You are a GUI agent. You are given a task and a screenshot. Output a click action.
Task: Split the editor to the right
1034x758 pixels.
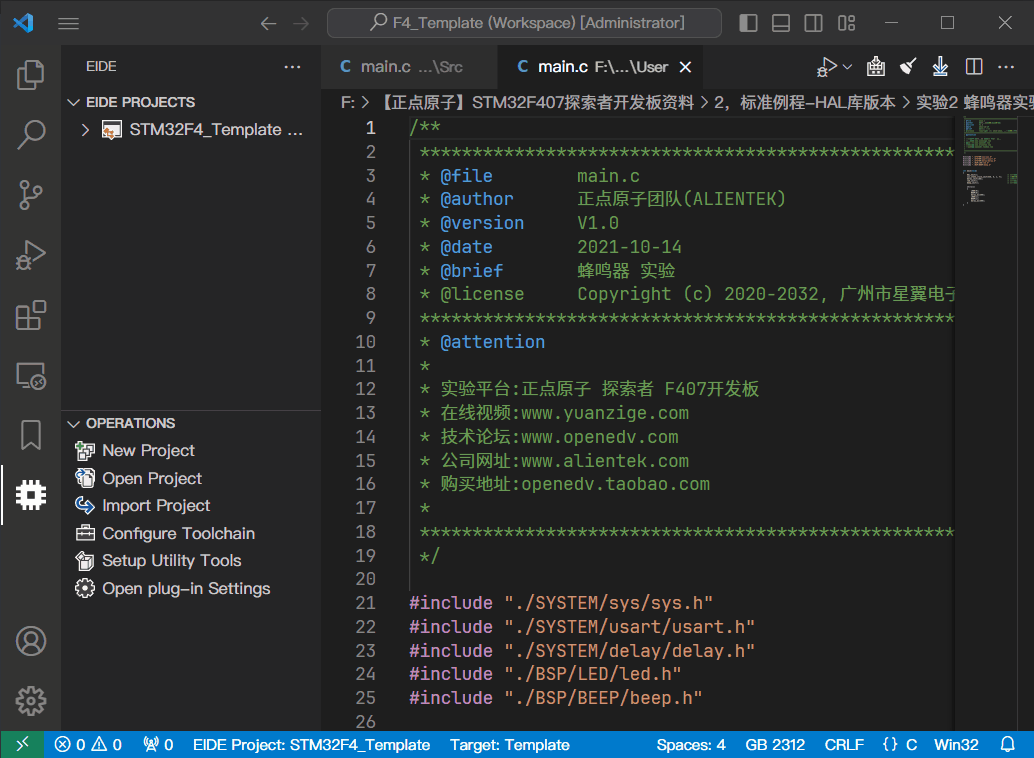coord(973,67)
